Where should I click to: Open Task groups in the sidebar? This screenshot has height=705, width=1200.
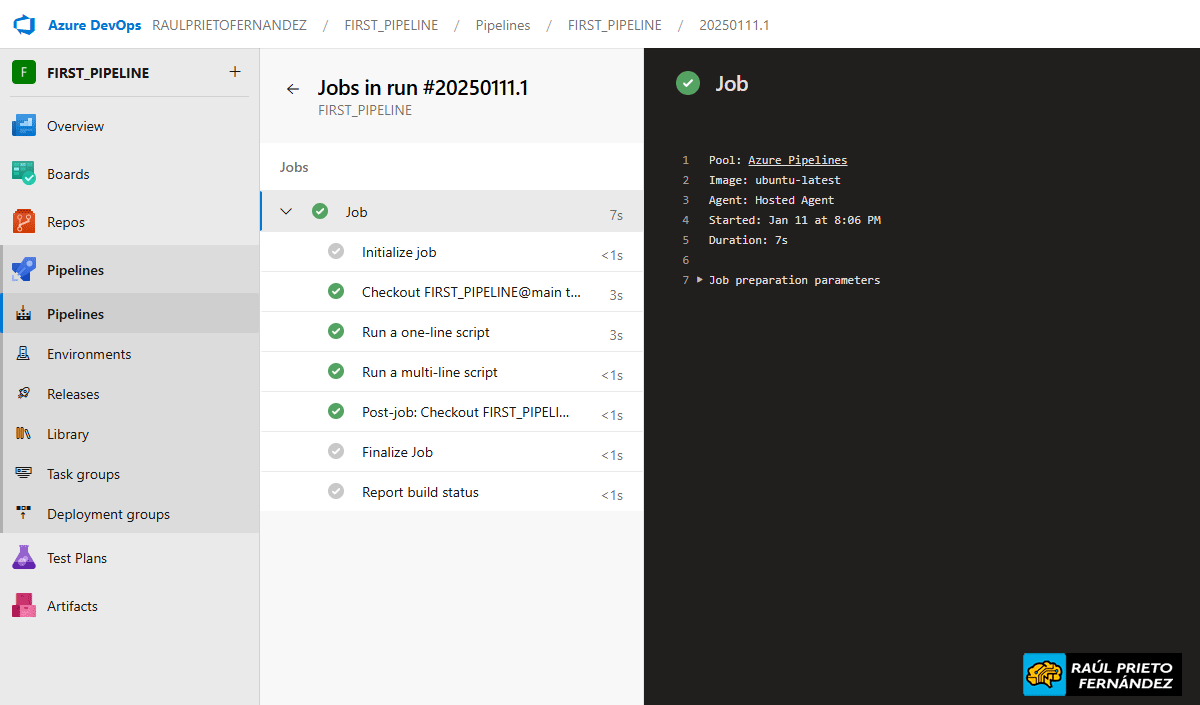tap(83, 474)
